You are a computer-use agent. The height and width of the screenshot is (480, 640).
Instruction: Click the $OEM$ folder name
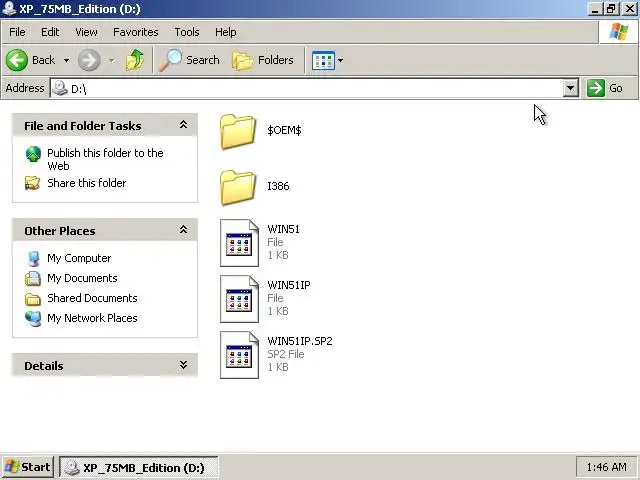click(x=284, y=131)
